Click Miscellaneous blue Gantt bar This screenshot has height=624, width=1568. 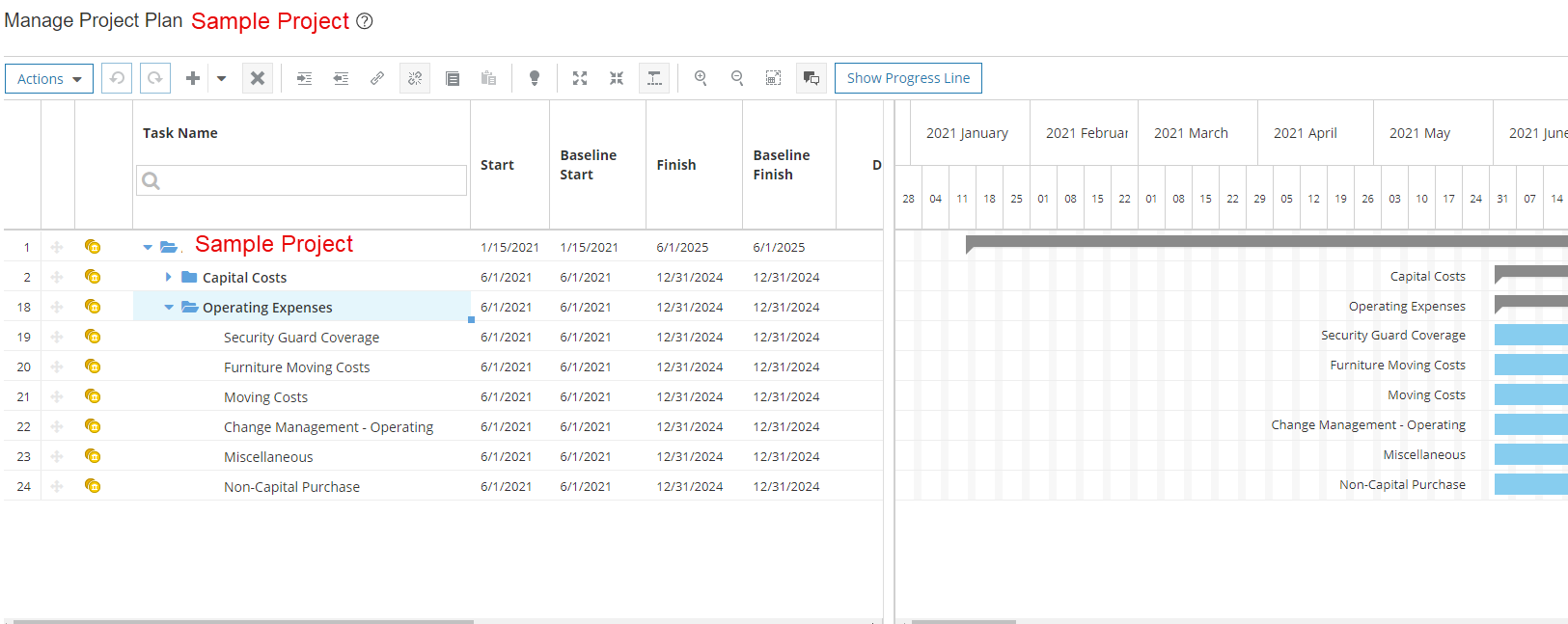tap(1531, 454)
